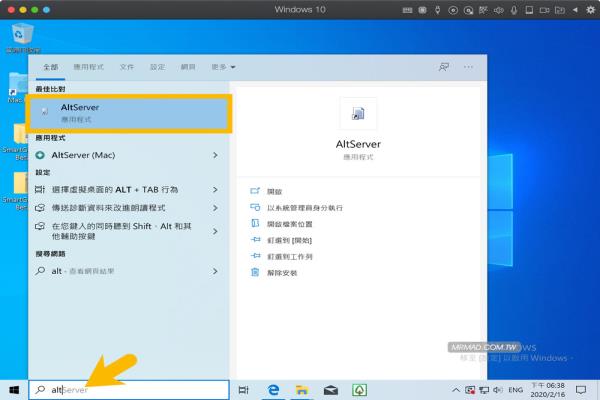This screenshot has width=600, height=400.
Task: Open the Action Center notifications icon
Action: (x=581, y=390)
